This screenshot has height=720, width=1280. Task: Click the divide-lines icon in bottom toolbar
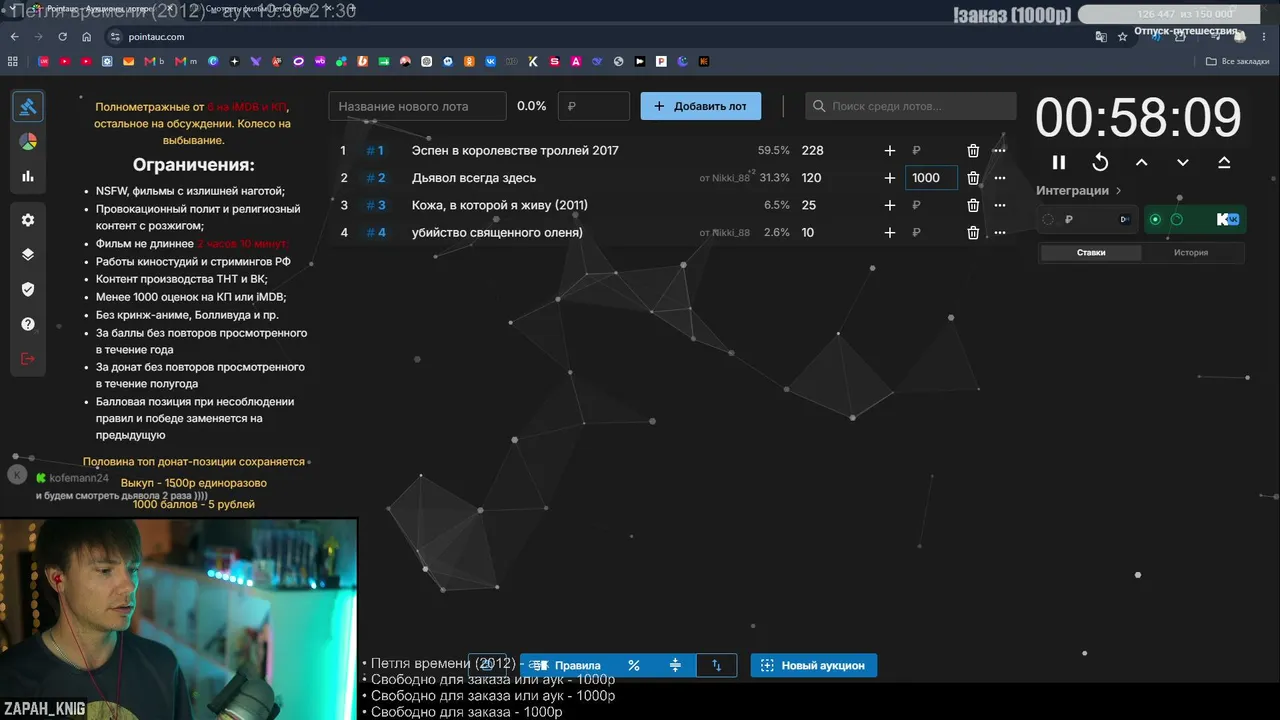pos(675,665)
